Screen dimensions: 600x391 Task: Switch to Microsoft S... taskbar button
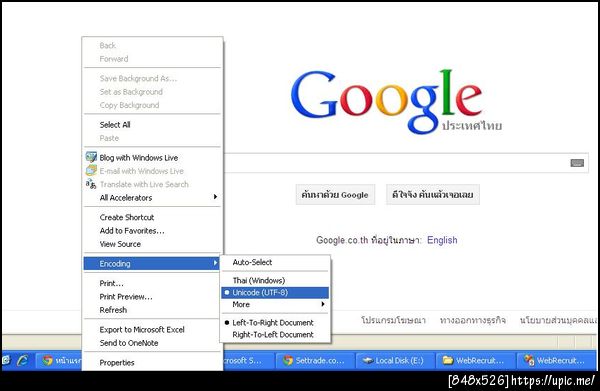248,360
